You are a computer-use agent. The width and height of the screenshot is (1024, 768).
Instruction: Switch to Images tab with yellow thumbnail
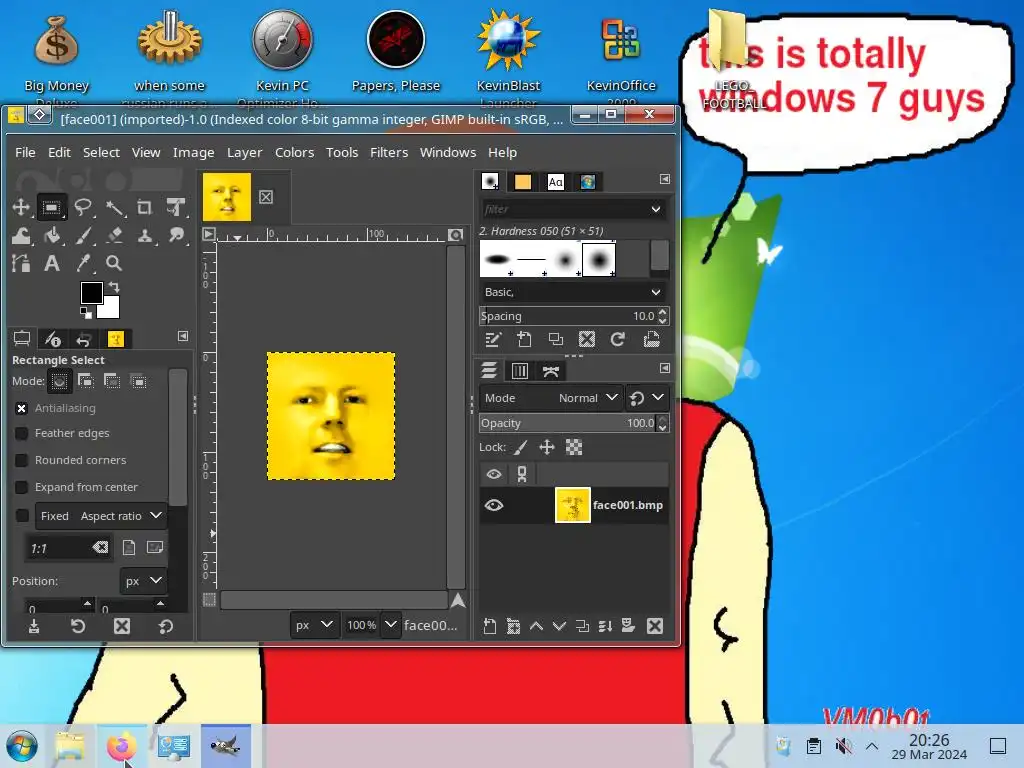click(x=116, y=339)
